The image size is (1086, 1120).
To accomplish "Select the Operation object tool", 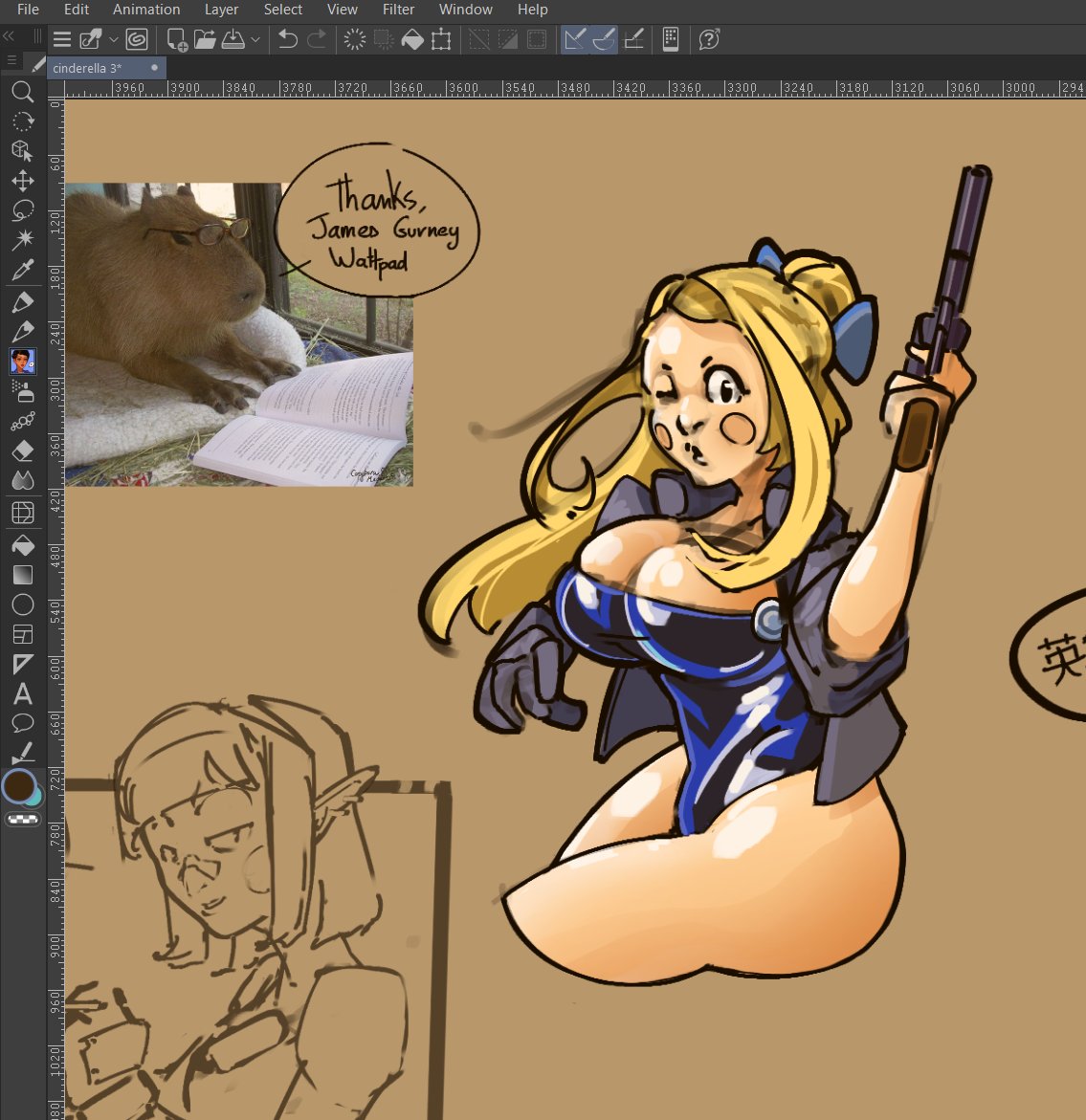I will (x=23, y=151).
